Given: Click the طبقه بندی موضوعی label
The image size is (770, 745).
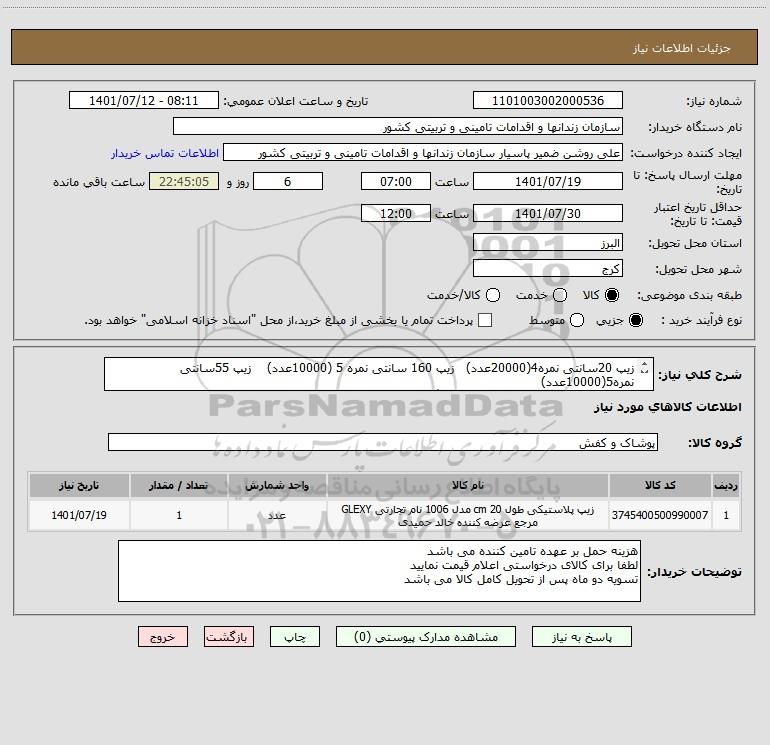Looking at the screenshot, I should (x=689, y=295).
